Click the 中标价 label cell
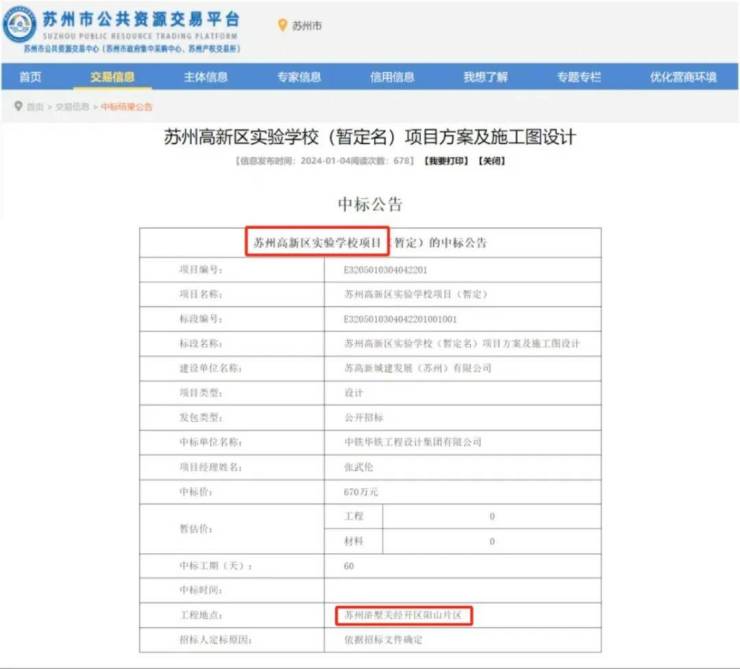 pos(232,492)
